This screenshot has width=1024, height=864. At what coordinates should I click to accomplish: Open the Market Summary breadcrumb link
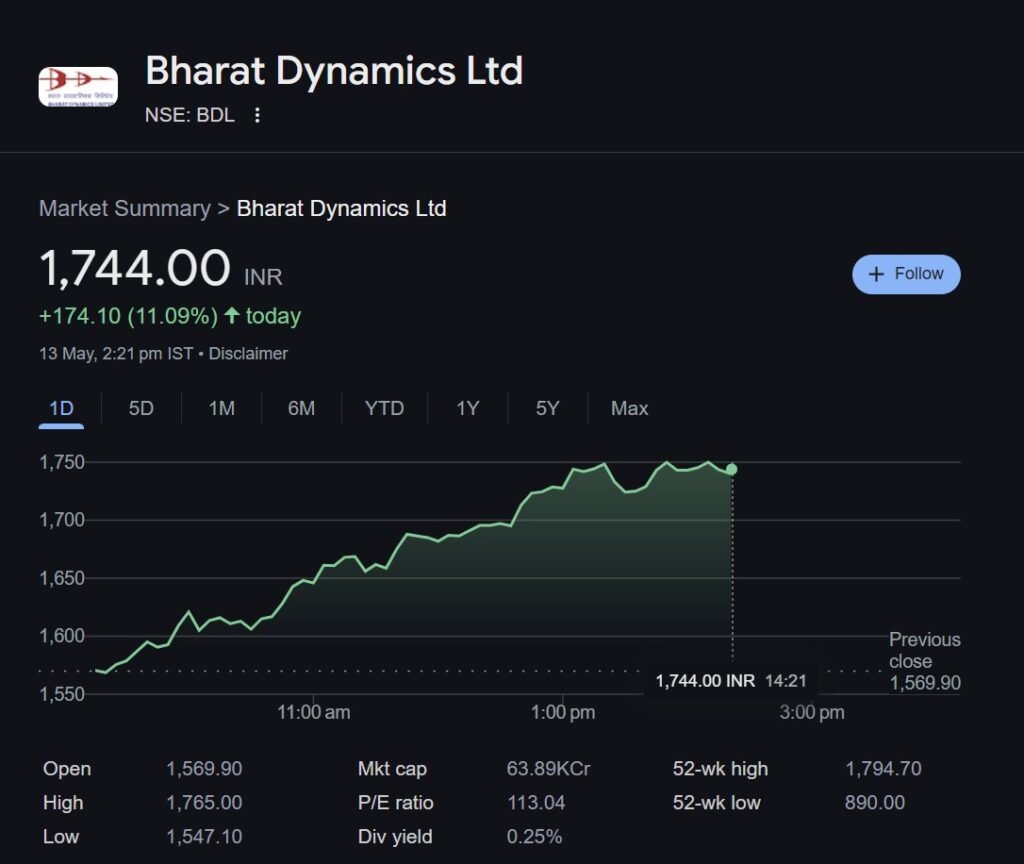coord(125,208)
